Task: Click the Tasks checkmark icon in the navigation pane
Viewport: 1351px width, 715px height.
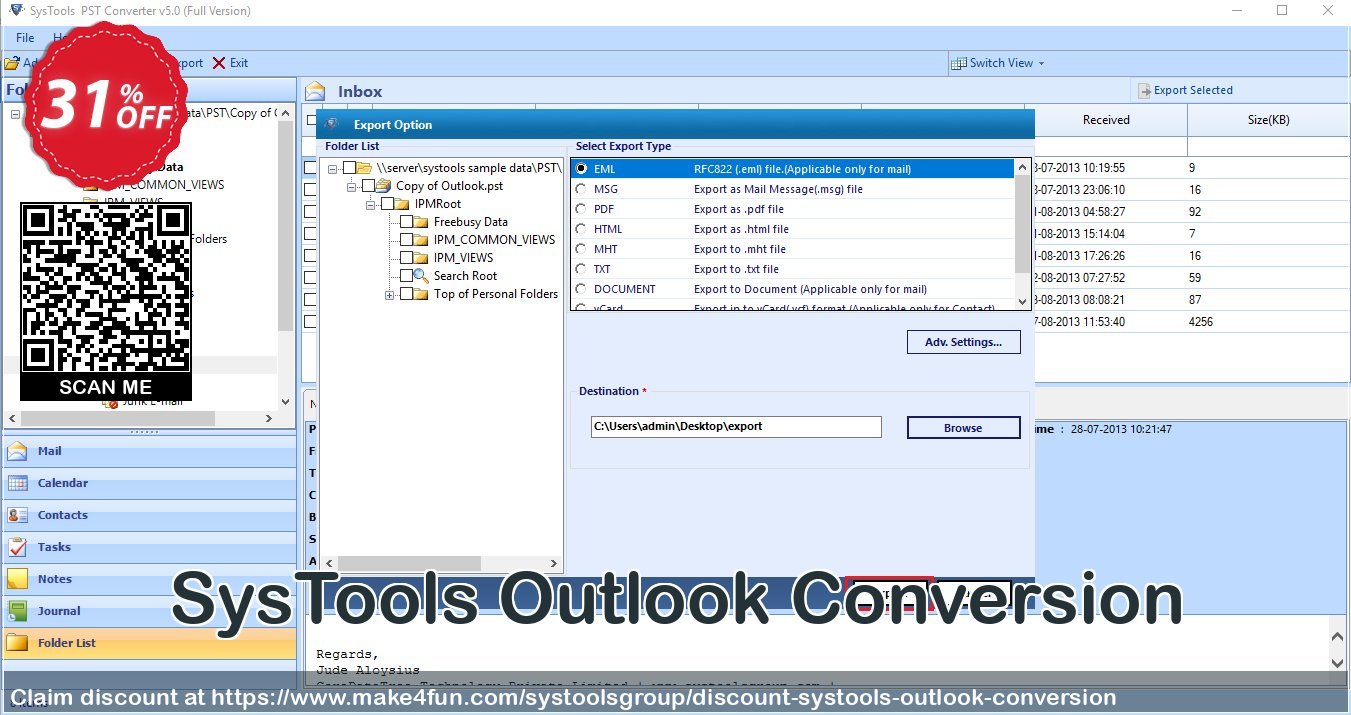Action: point(17,547)
